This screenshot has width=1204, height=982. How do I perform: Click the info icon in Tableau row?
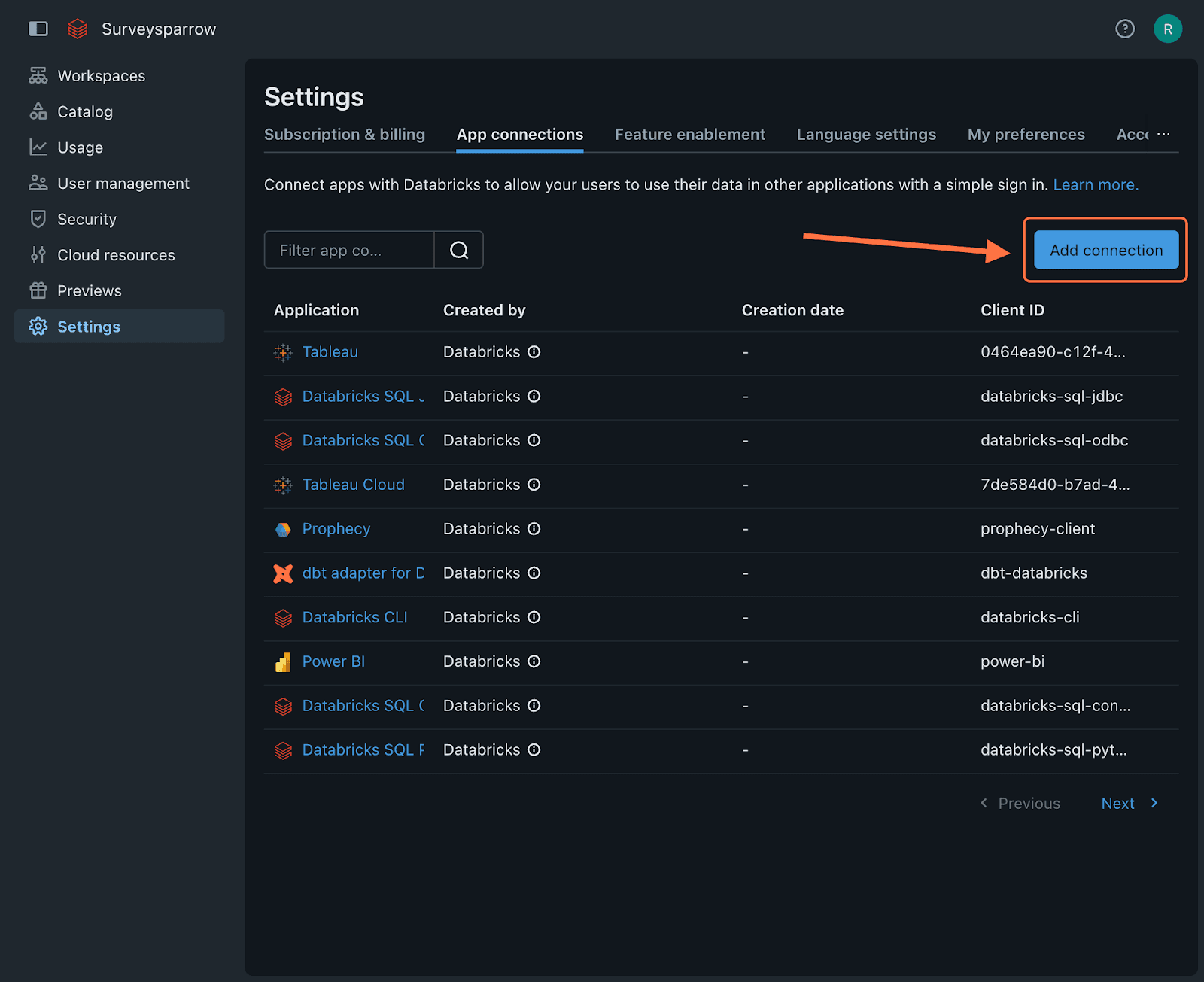tap(534, 352)
